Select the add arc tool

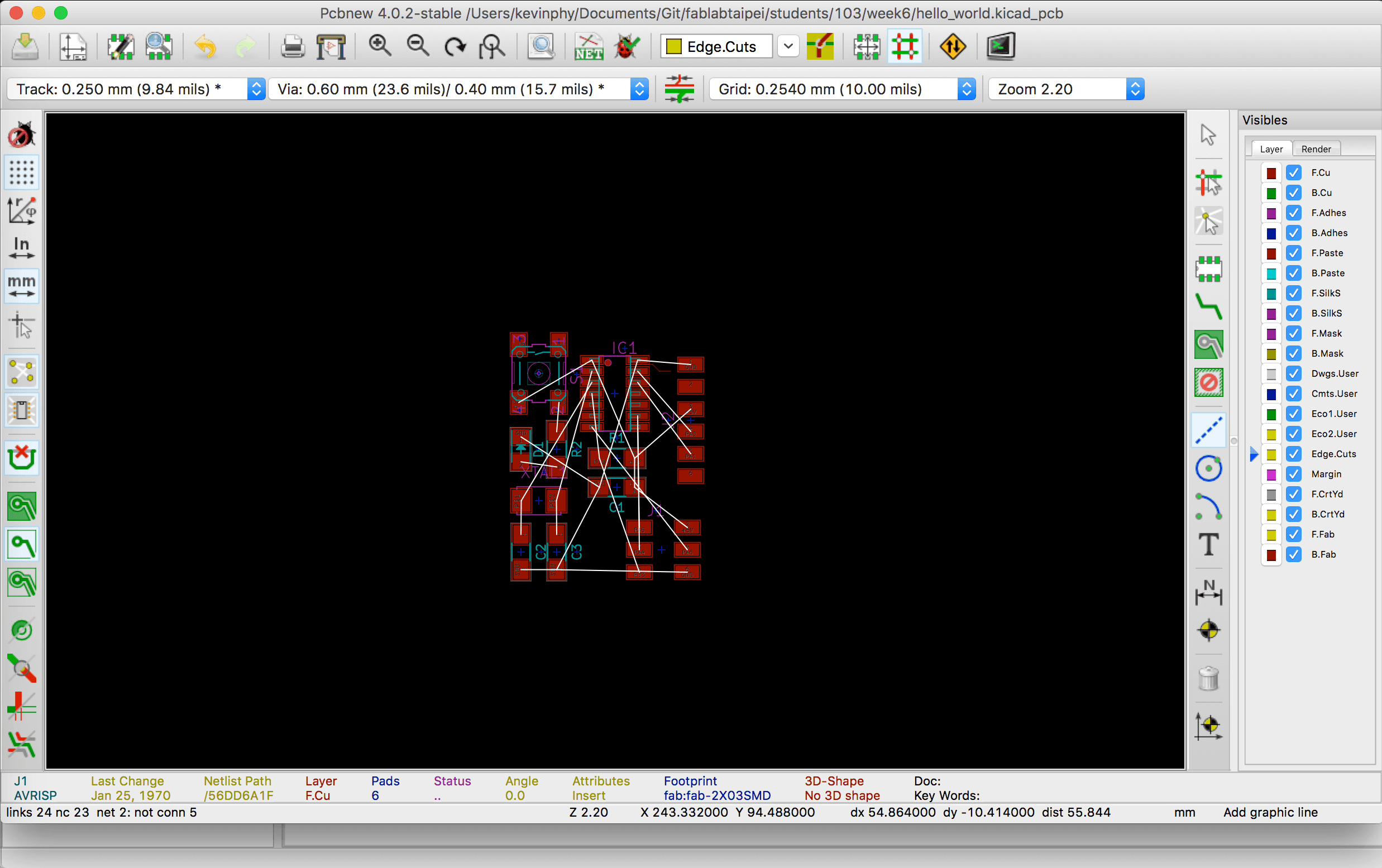tap(1209, 507)
